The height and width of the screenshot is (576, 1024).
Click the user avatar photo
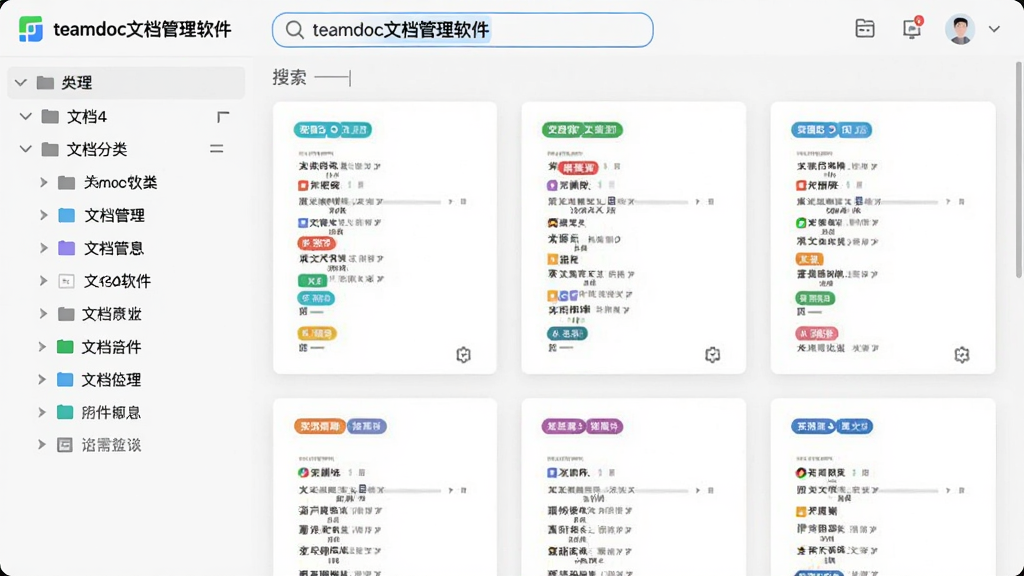pyautogui.click(x=960, y=29)
